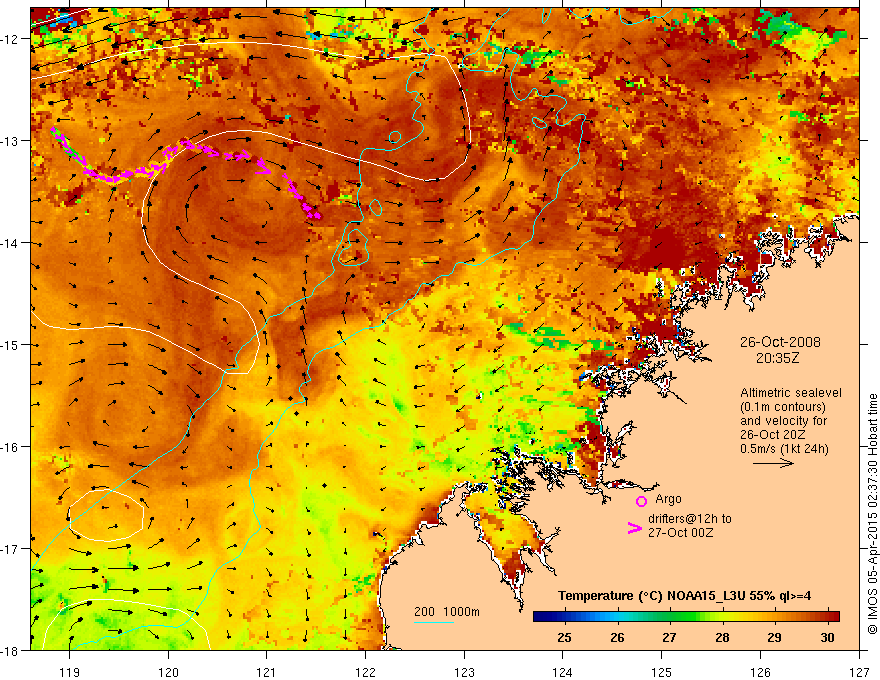Click the longitude label 127

coord(859,672)
